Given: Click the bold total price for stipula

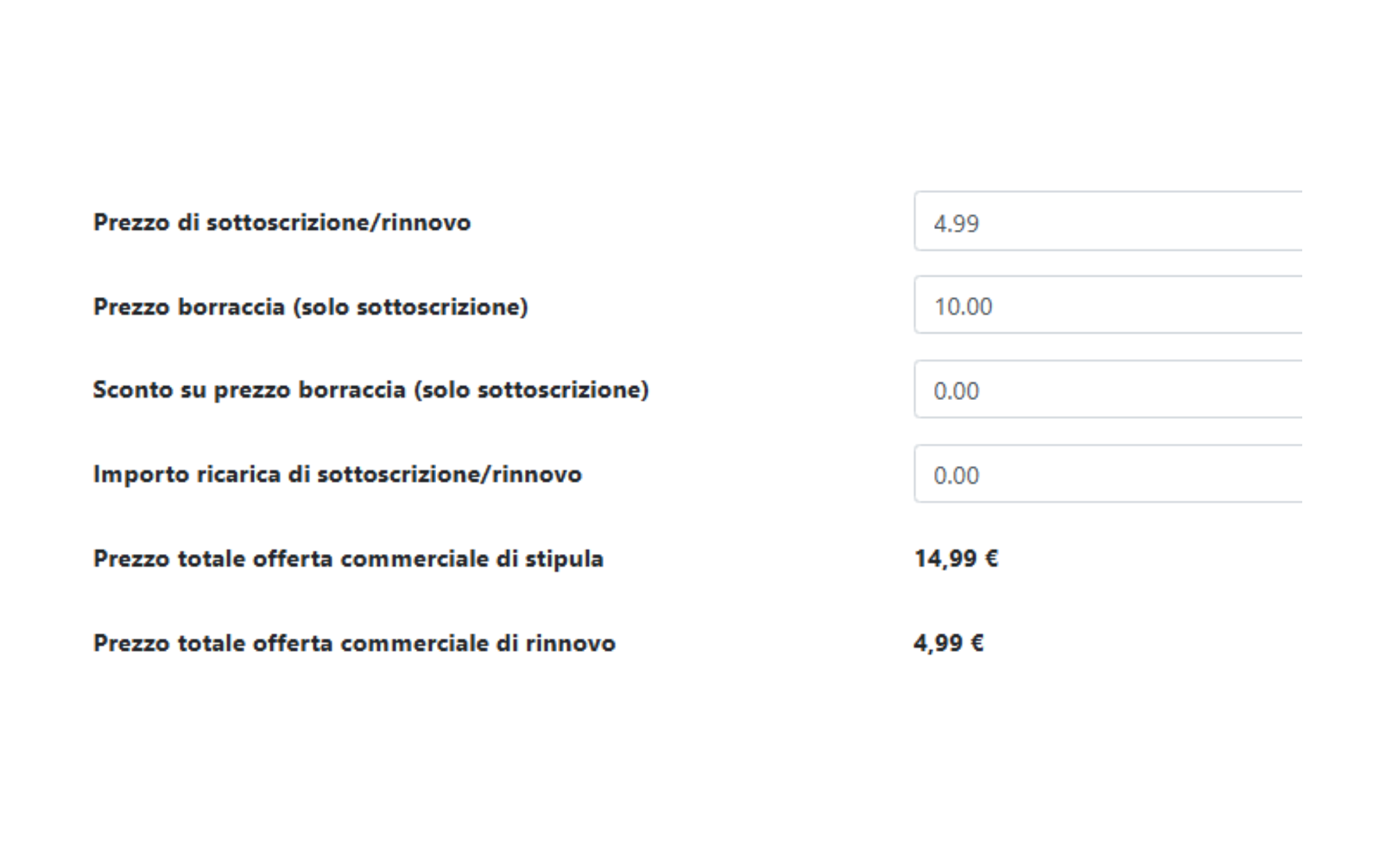Looking at the screenshot, I should pos(956,559).
